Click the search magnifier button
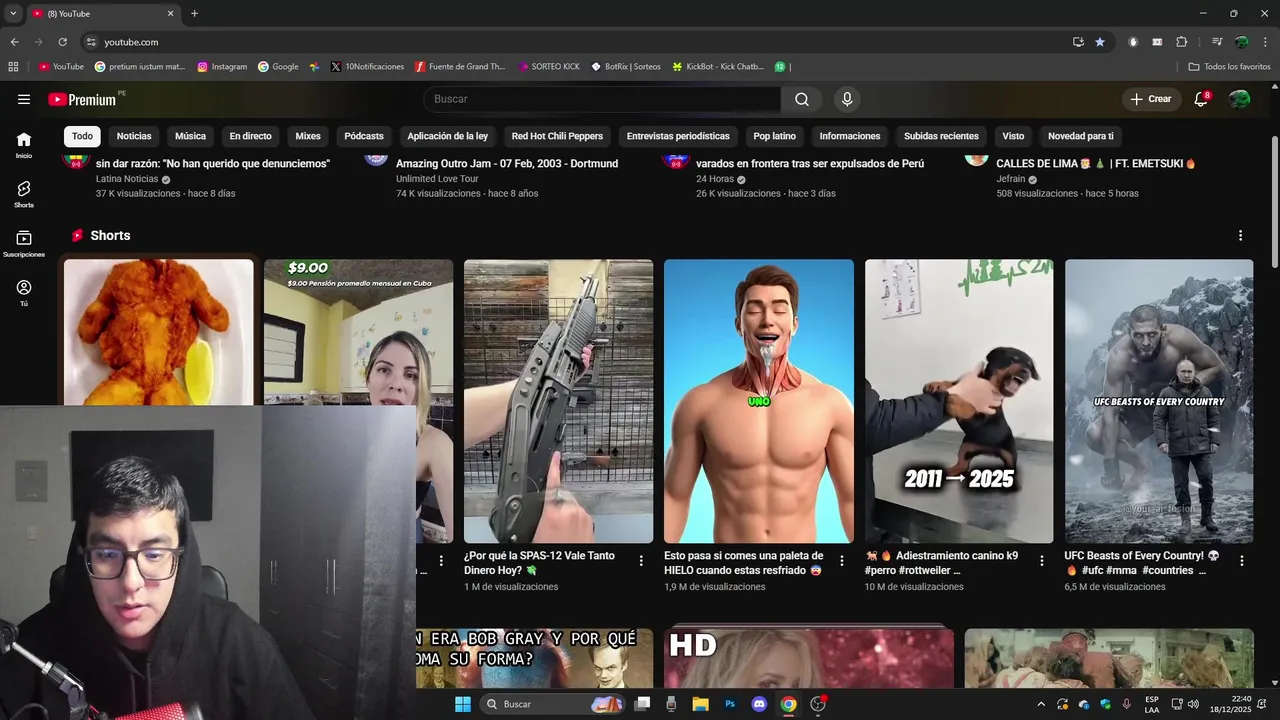The height and width of the screenshot is (720, 1280). tap(802, 99)
